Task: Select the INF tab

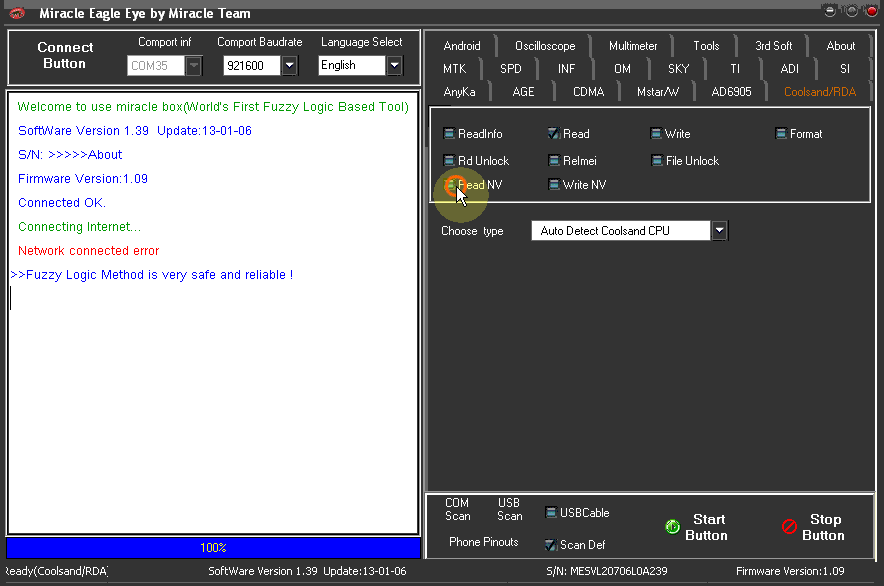Action: tap(566, 69)
